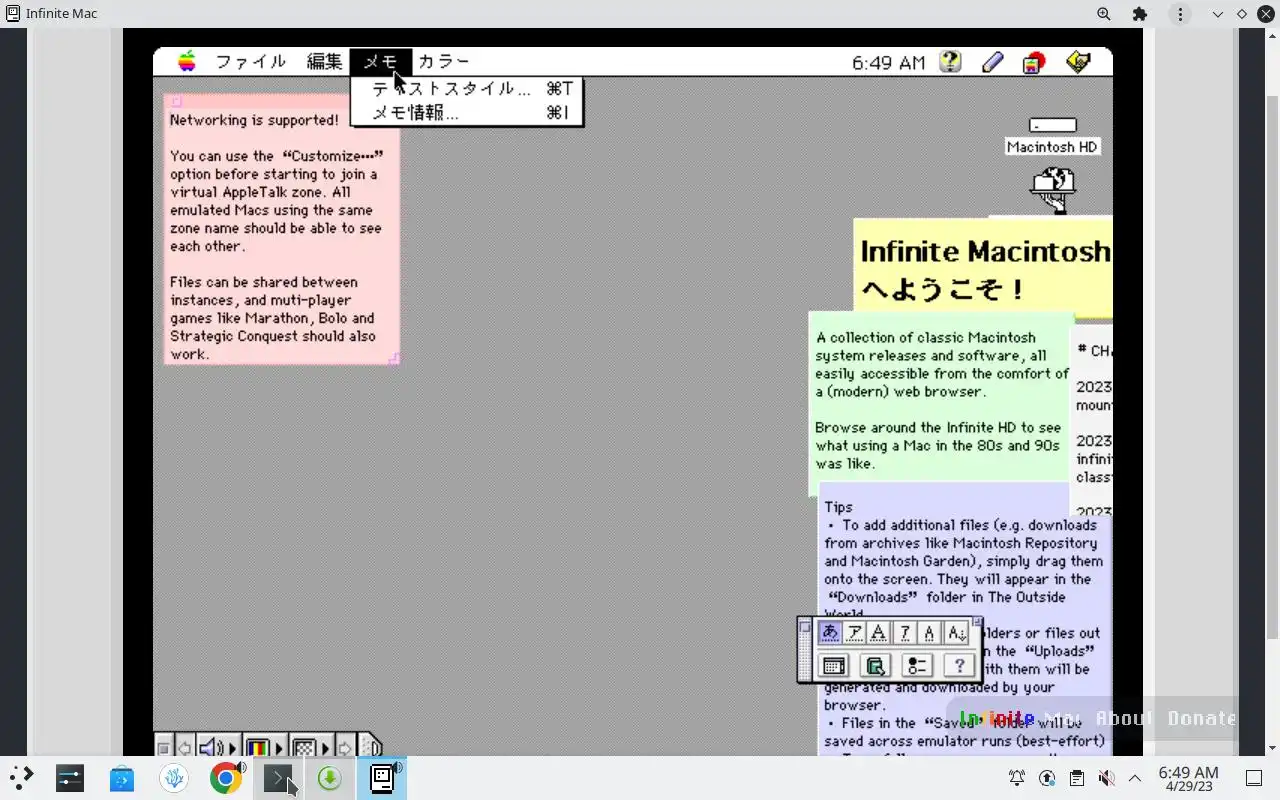Click the input palette collapse box
1280x800 pixels.
pyautogui.click(x=977, y=622)
